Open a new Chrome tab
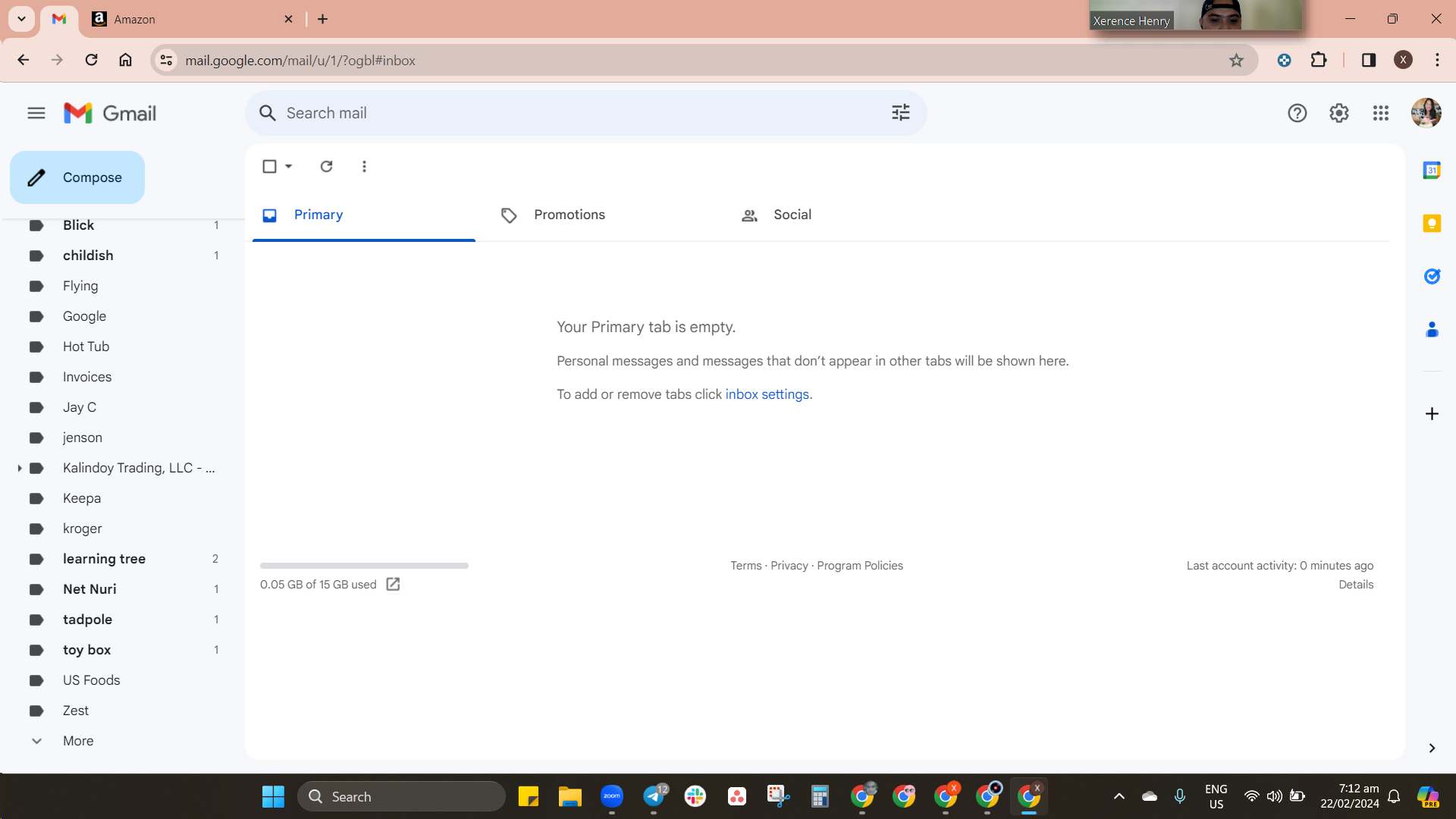This screenshot has height=819, width=1456. click(323, 19)
